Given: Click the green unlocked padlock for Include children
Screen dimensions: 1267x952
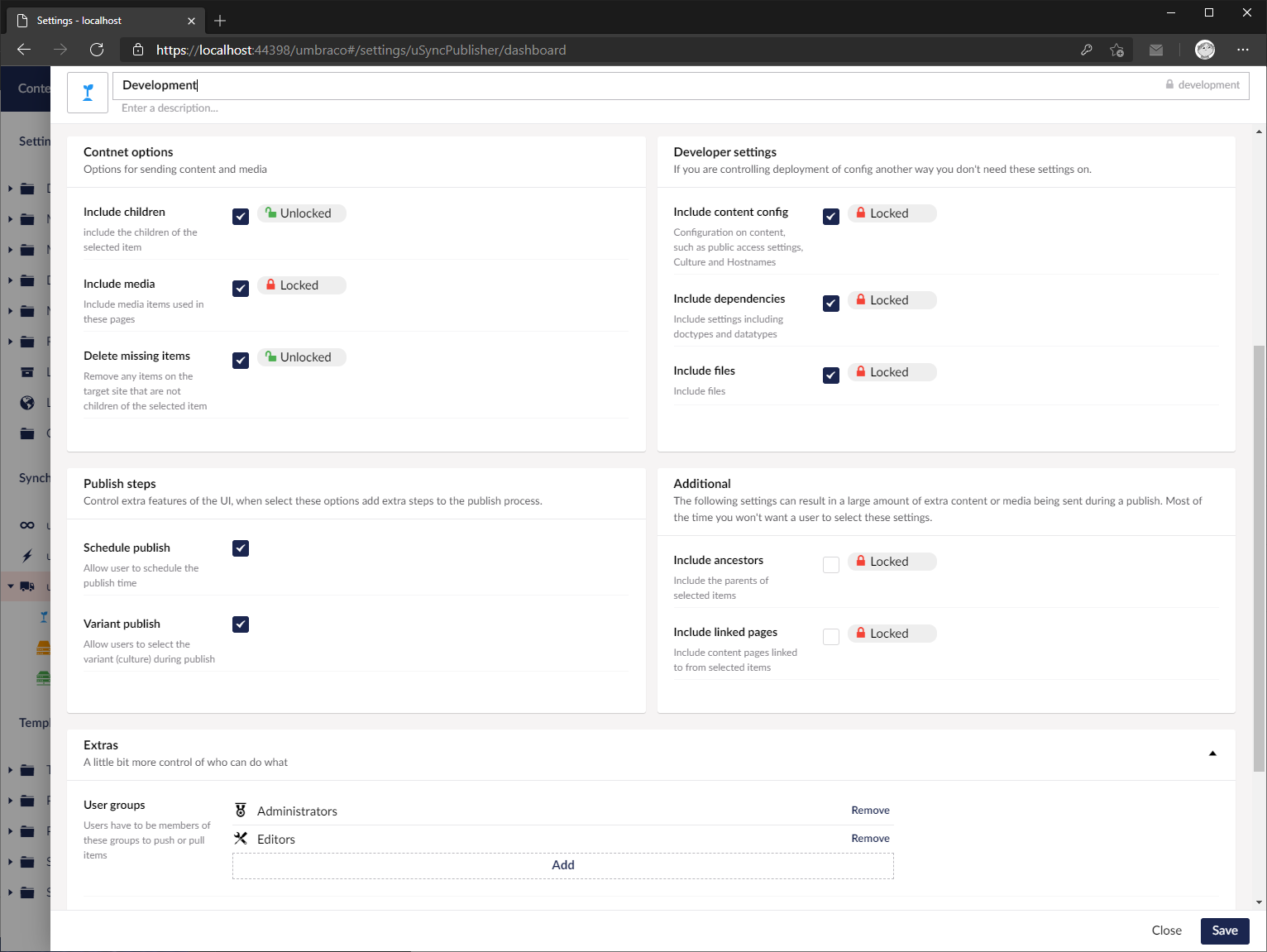Looking at the screenshot, I should click(x=270, y=213).
